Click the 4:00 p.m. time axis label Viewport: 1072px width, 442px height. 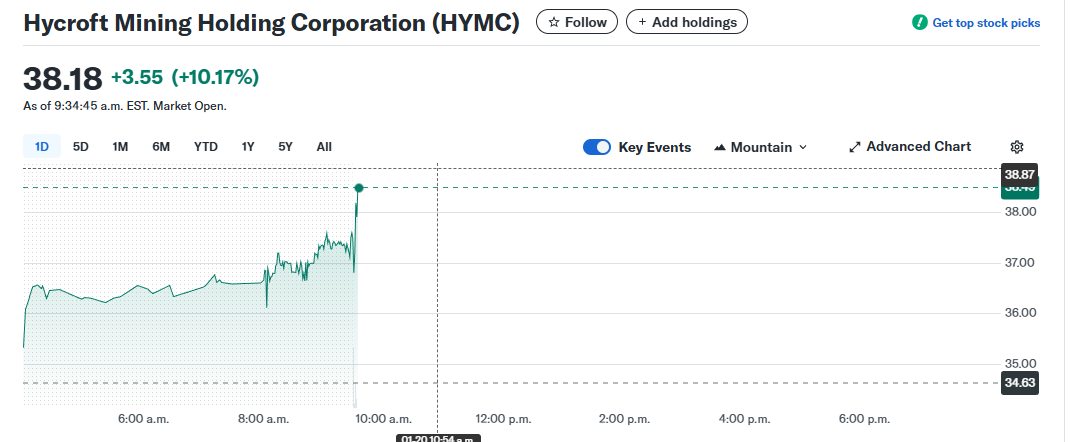[745, 419]
